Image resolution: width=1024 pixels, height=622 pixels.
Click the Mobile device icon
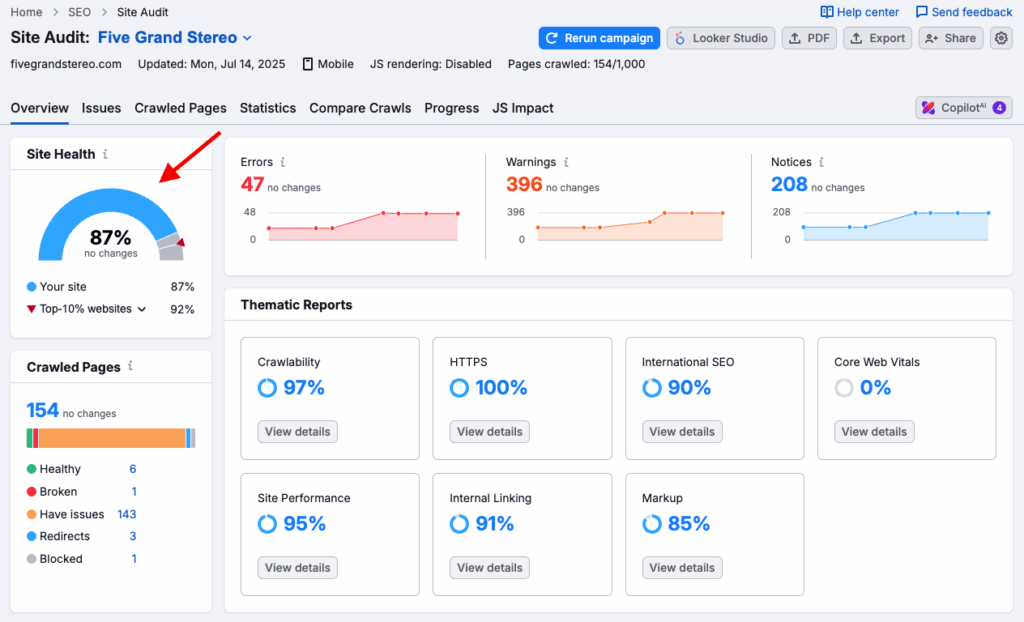(x=308, y=64)
